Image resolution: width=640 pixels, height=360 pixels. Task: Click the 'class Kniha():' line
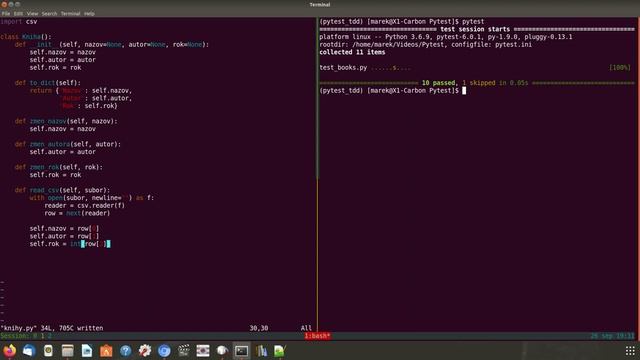pos(26,37)
